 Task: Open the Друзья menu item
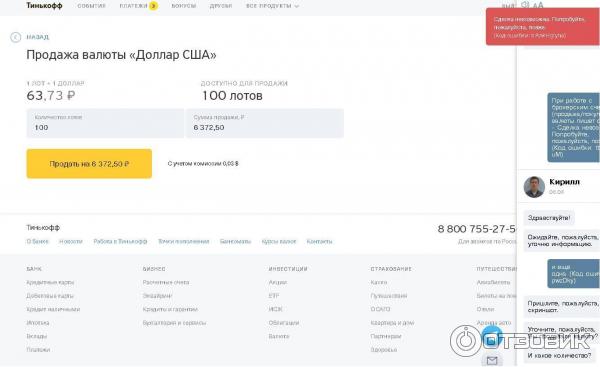pos(221,6)
